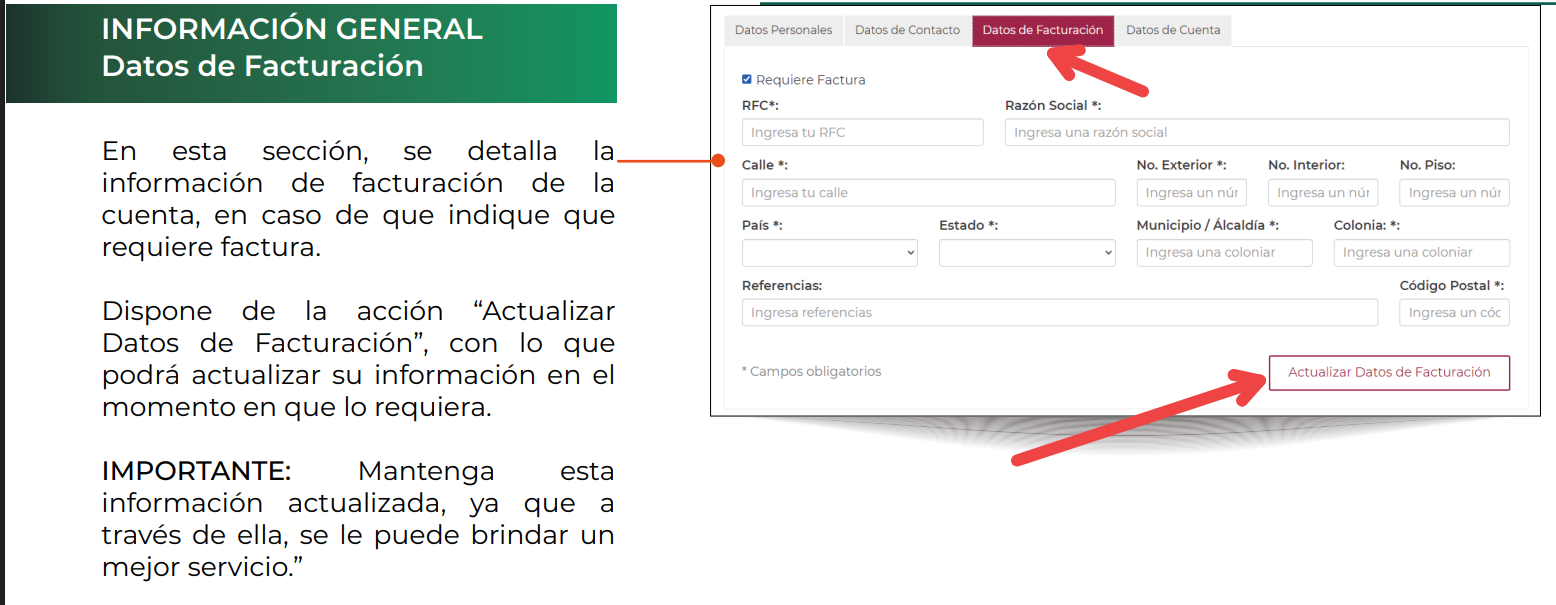Focus the RFC input field
This screenshot has width=1556, height=605.
863,132
